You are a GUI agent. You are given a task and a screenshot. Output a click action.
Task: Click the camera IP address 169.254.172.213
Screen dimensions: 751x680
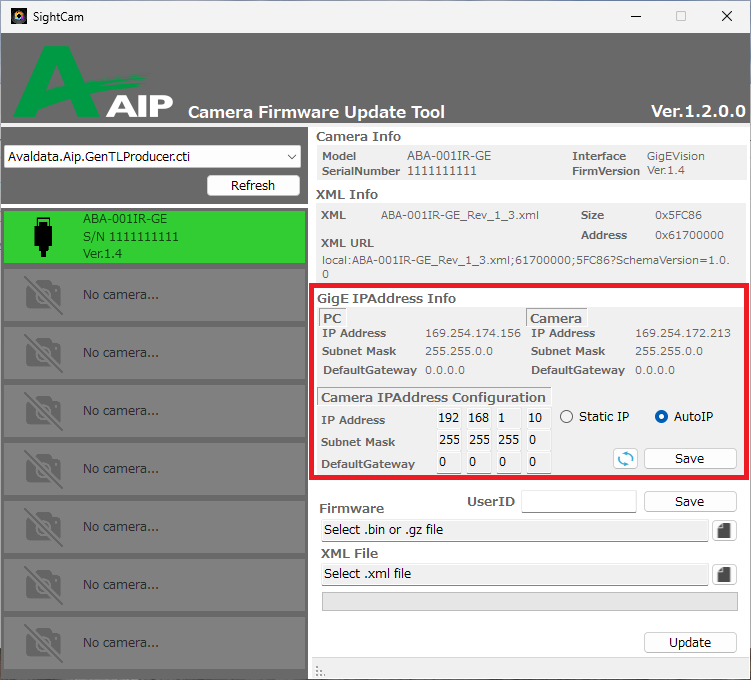[683, 333]
